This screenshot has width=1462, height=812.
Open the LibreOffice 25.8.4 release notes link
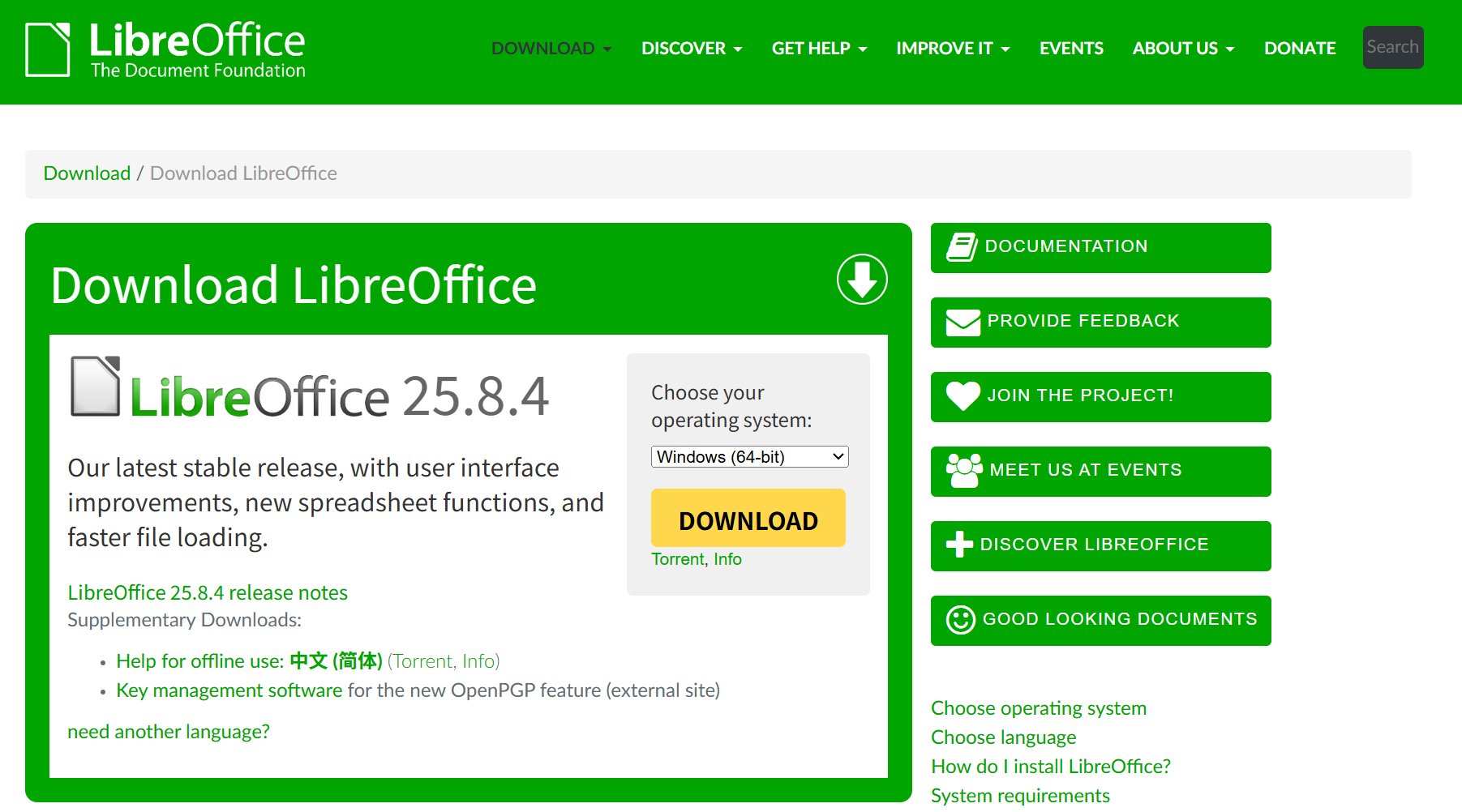click(208, 592)
